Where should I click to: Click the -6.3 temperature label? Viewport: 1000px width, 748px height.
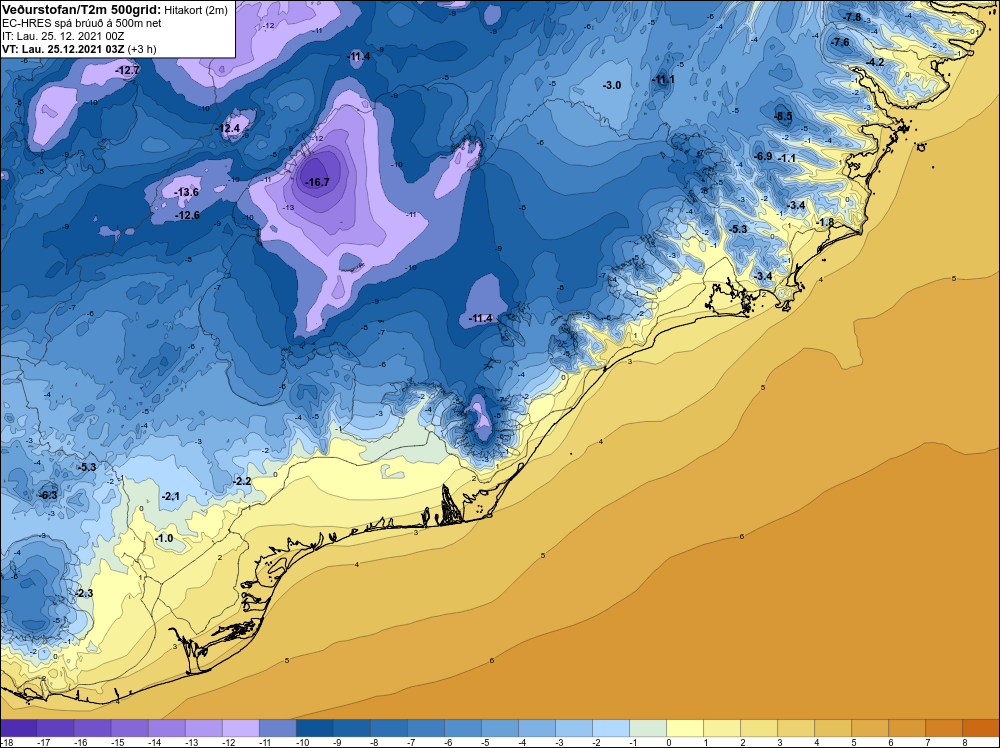tap(48, 495)
